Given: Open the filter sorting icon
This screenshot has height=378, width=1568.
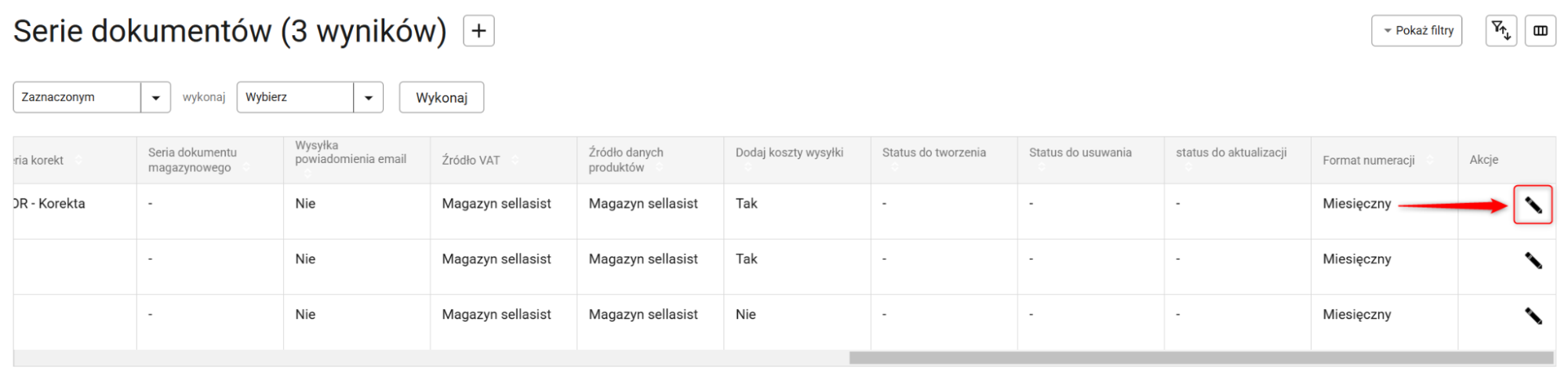Looking at the screenshot, I should pos(1501,31).
